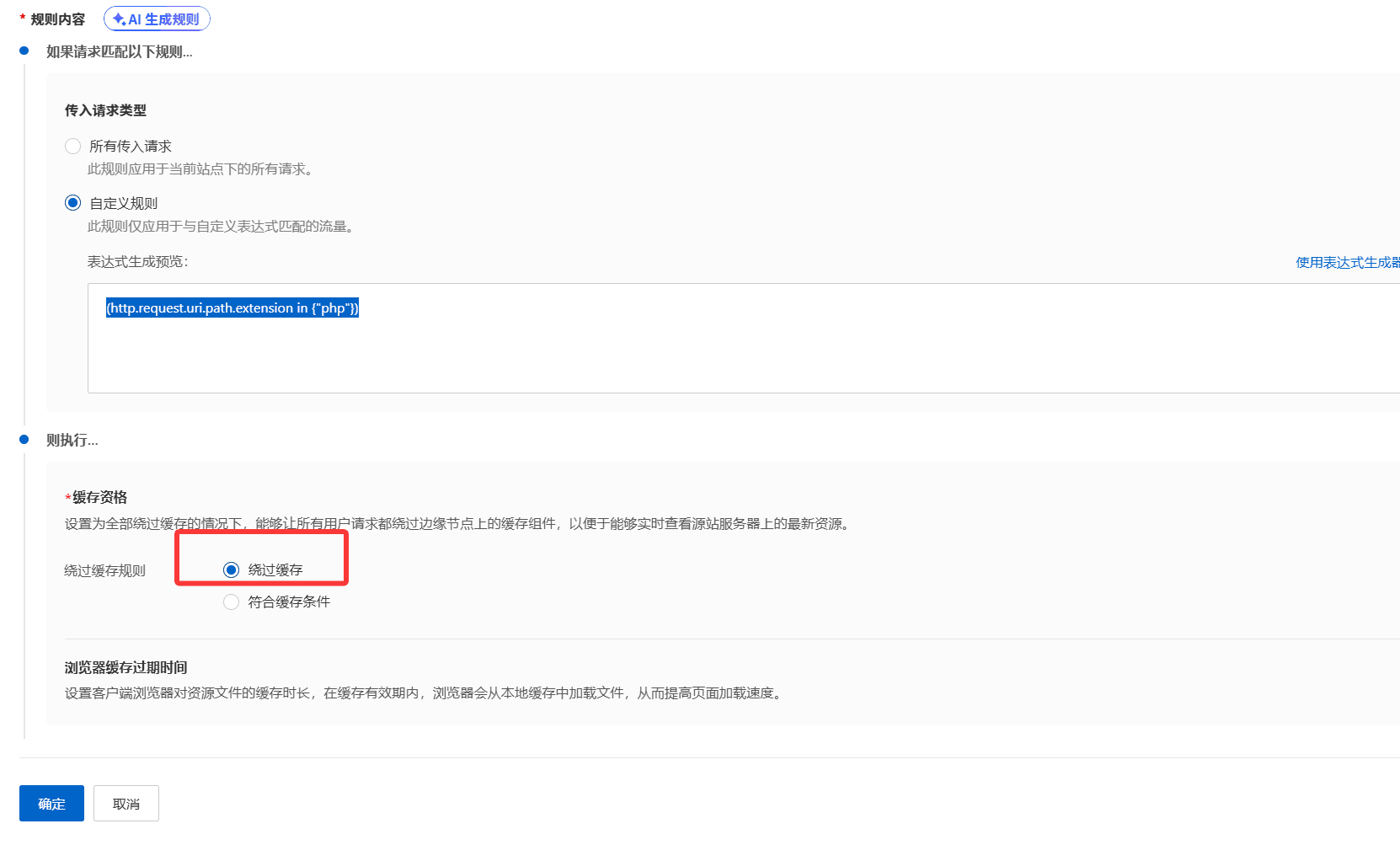This screenshot has width=1400, height=845.
Task: Click the blue step dot beside 如果请求匹配以下规则
Action: click(24, 51)
